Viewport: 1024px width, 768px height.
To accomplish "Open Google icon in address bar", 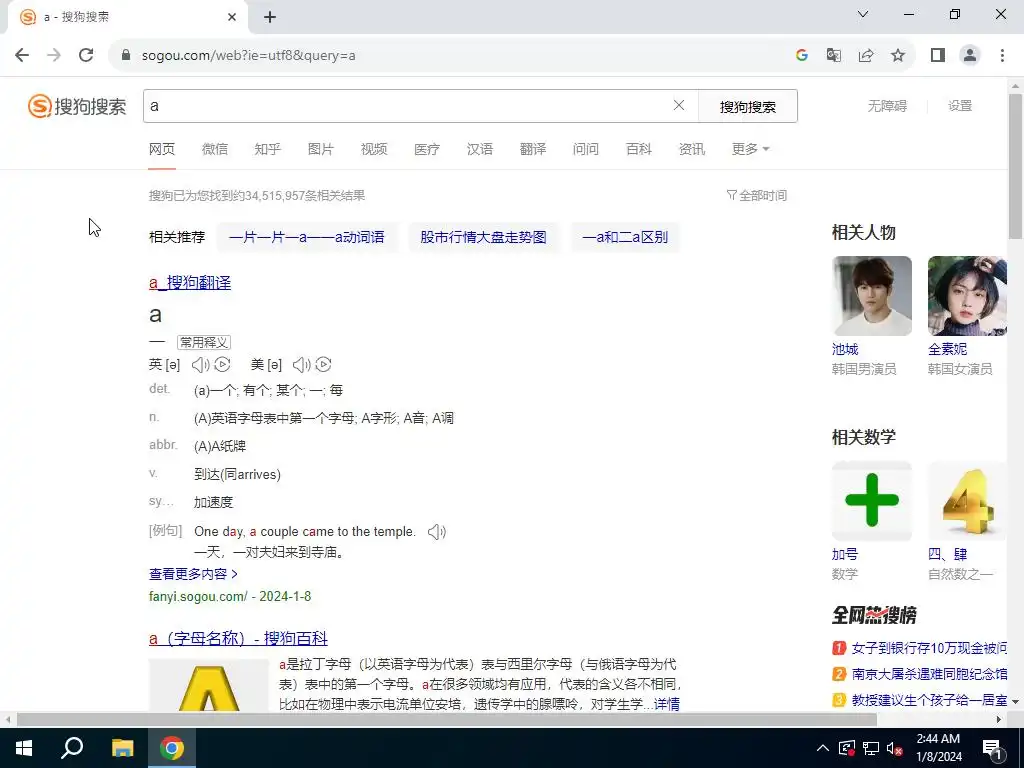I will click(x=802, y=55).
